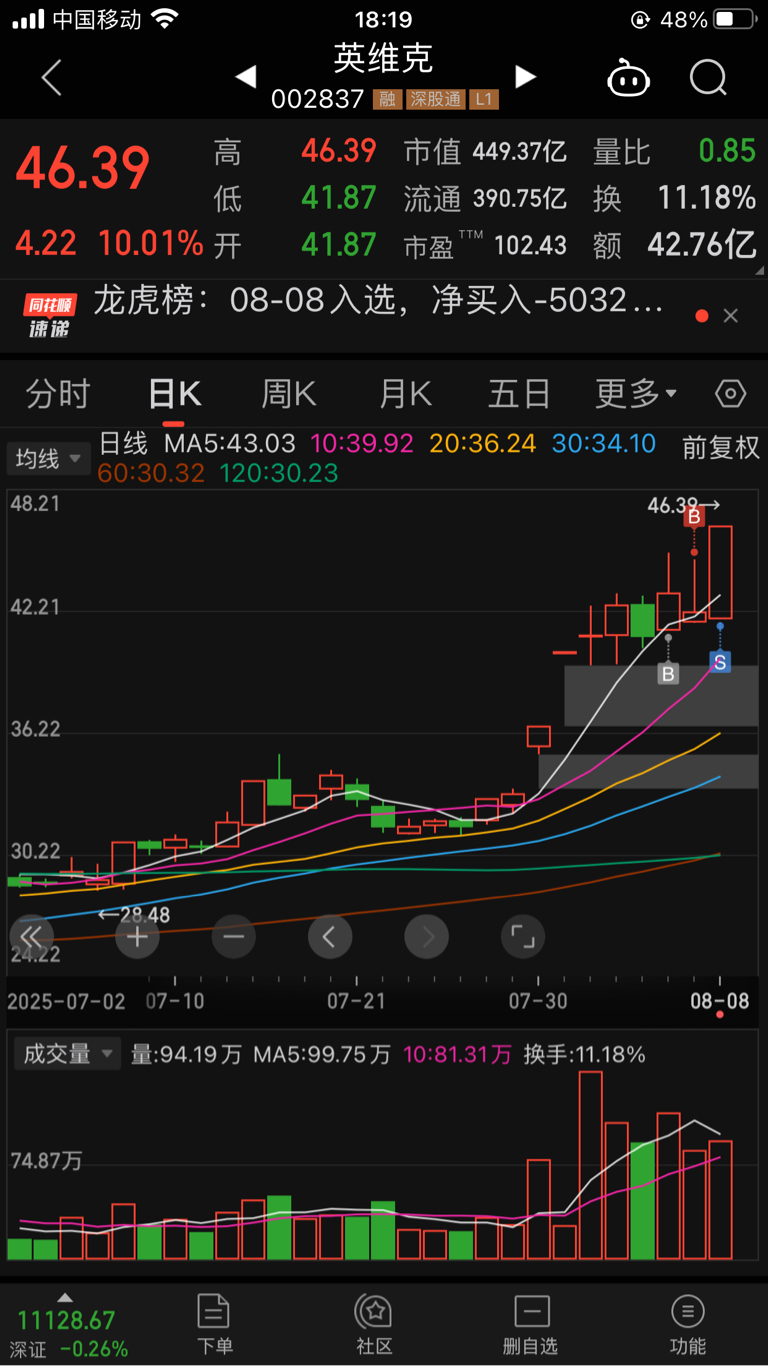Switch to next stock with right triangle

coord(525,76)
